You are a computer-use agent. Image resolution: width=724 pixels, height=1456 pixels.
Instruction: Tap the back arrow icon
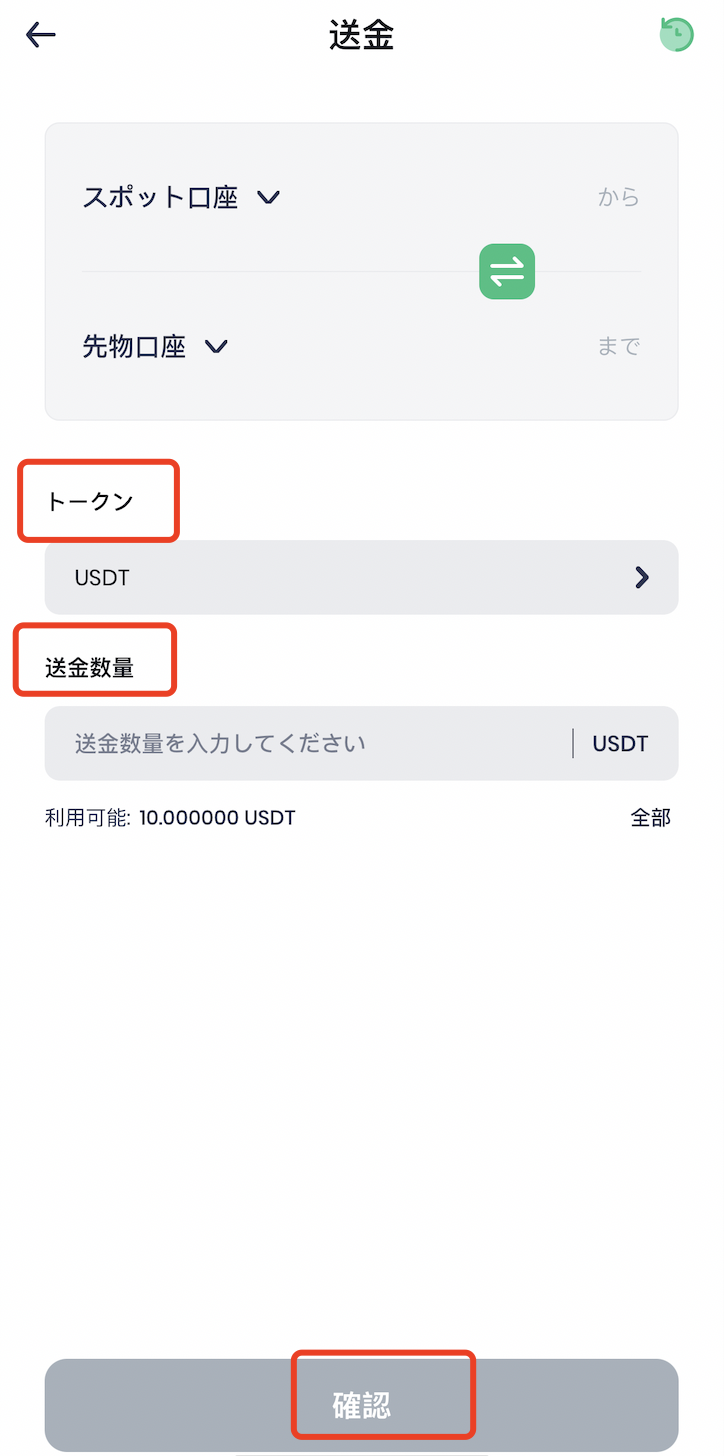coord(41,35)
